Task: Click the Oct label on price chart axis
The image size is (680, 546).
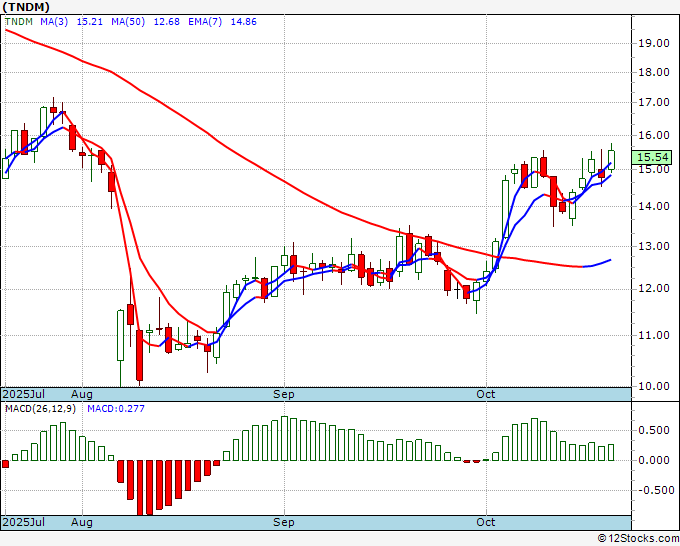Action: tap(486, 394)
